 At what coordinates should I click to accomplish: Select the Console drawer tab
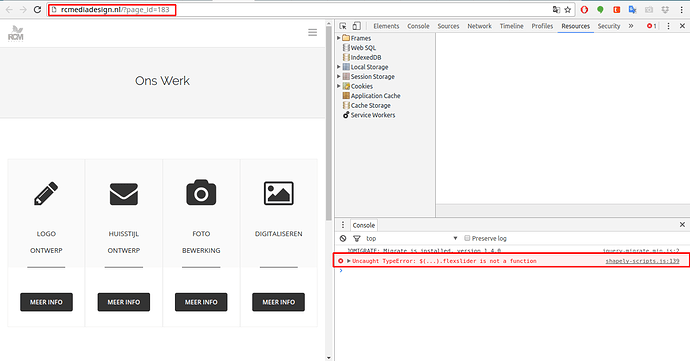pos(363,225)
